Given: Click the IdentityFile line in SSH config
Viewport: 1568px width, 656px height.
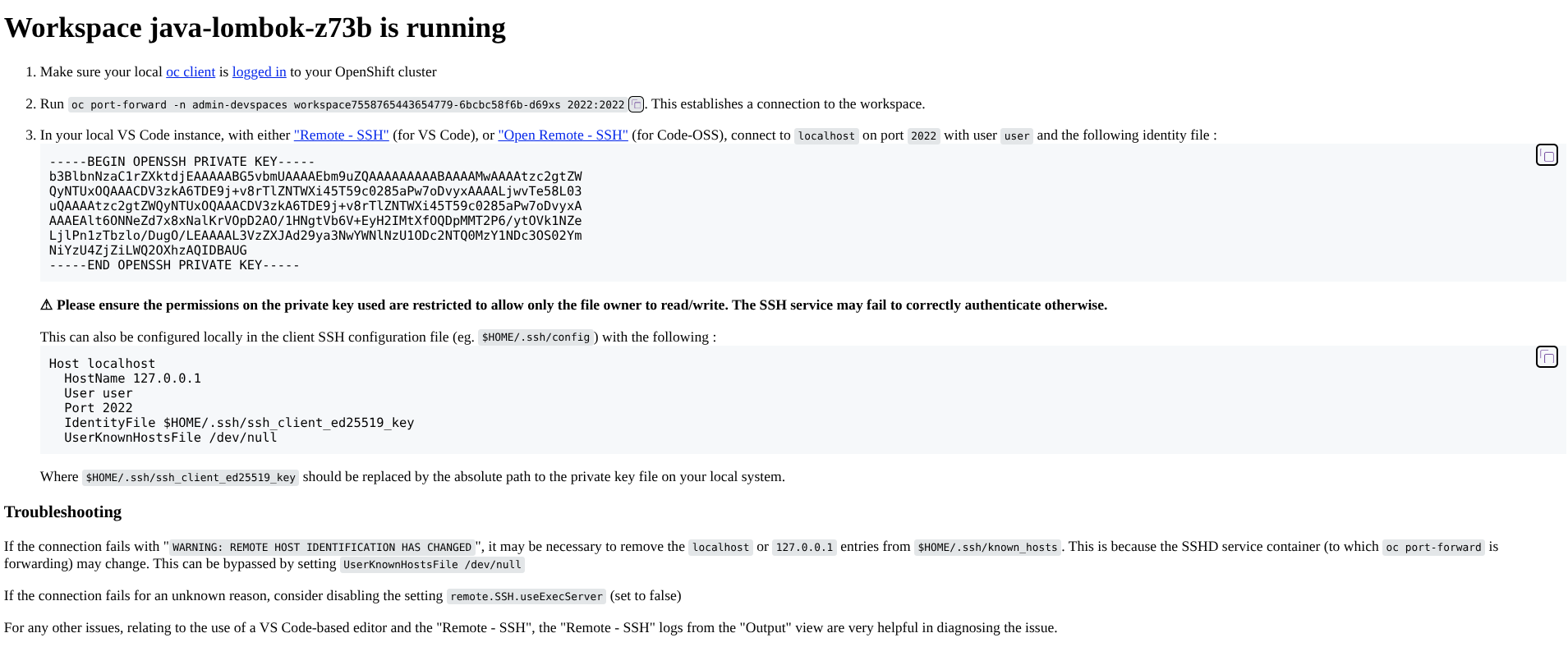Looking at the screenshot, I should tap(239, 423).
